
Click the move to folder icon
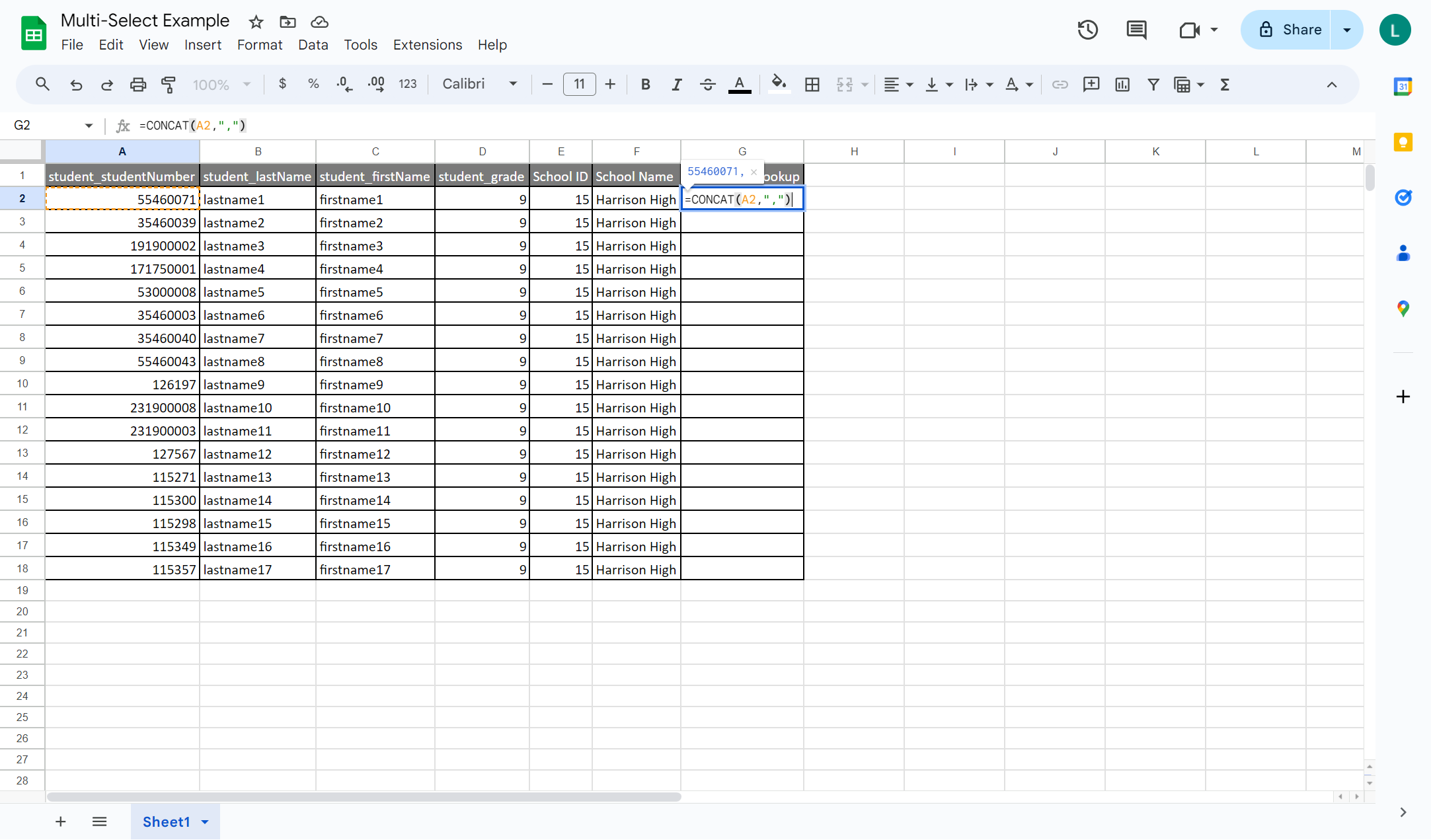(288, 22)
